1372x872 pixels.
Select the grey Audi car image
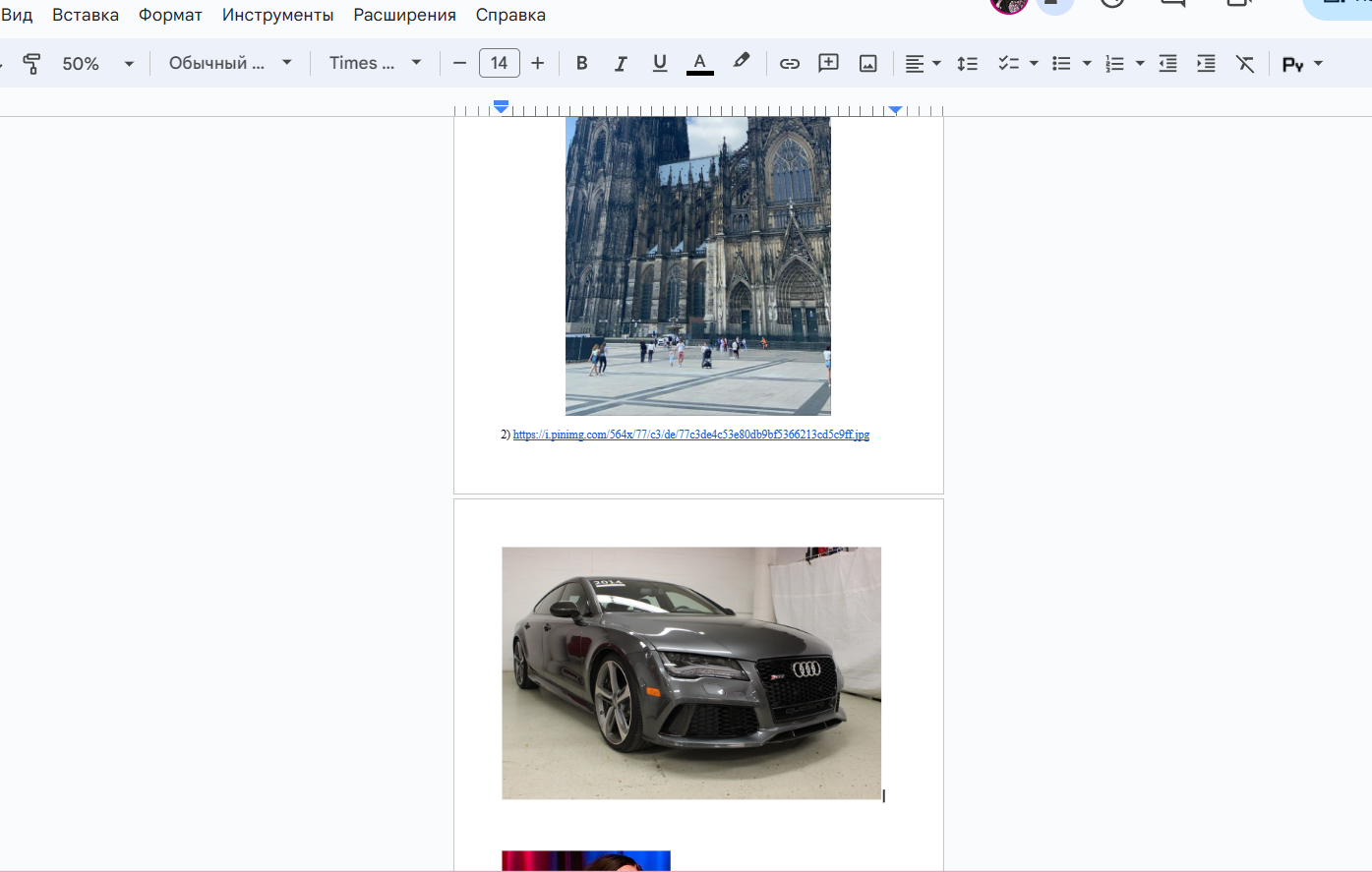691,673
